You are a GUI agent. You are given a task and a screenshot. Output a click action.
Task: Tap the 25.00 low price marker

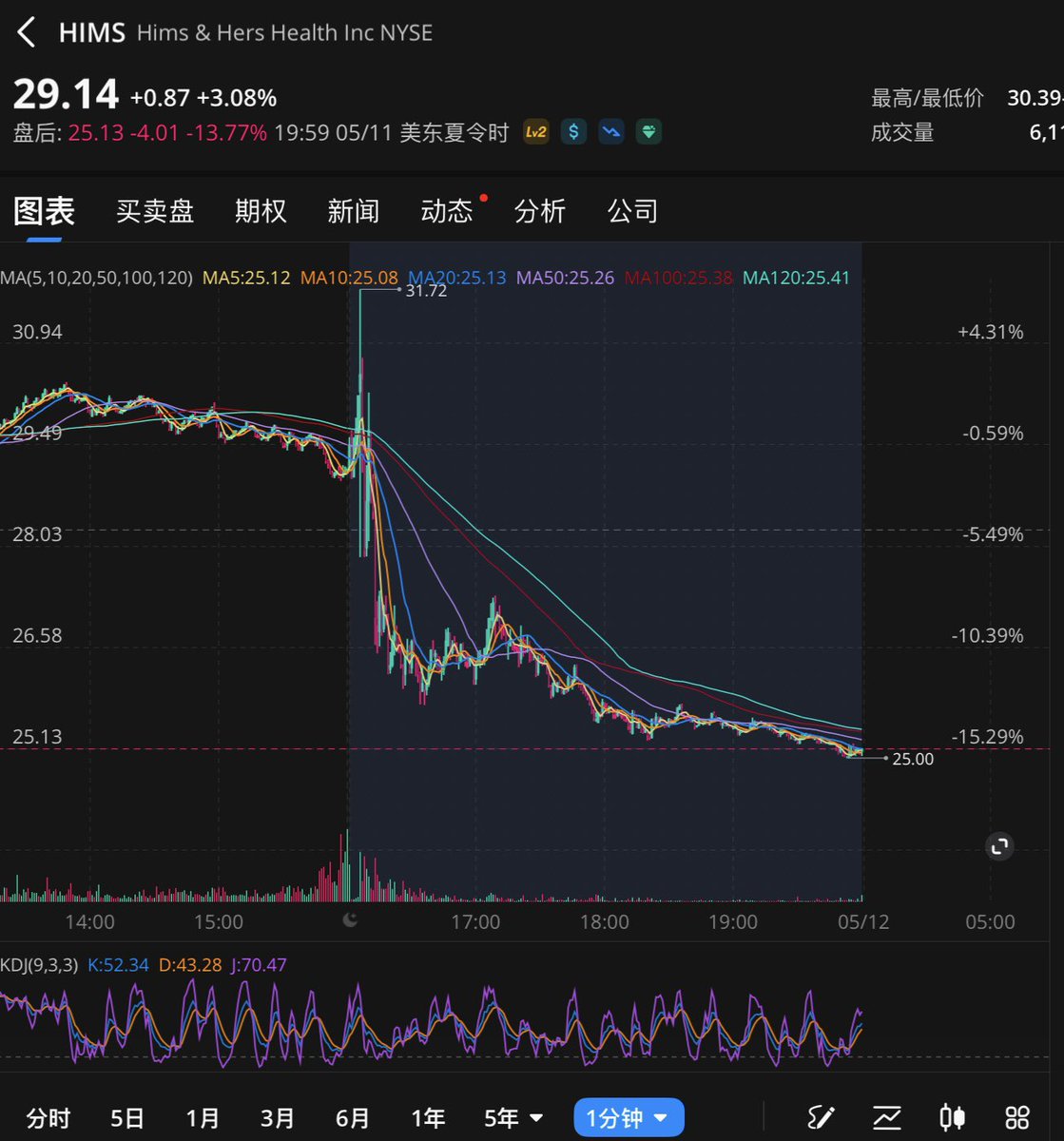point(913,759)
